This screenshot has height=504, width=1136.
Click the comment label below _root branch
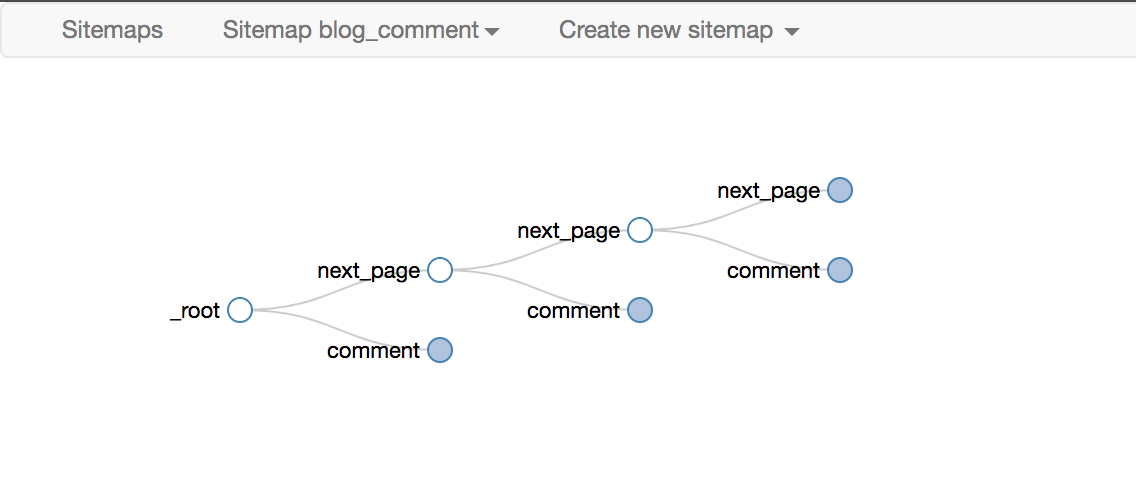click(373, 351)
